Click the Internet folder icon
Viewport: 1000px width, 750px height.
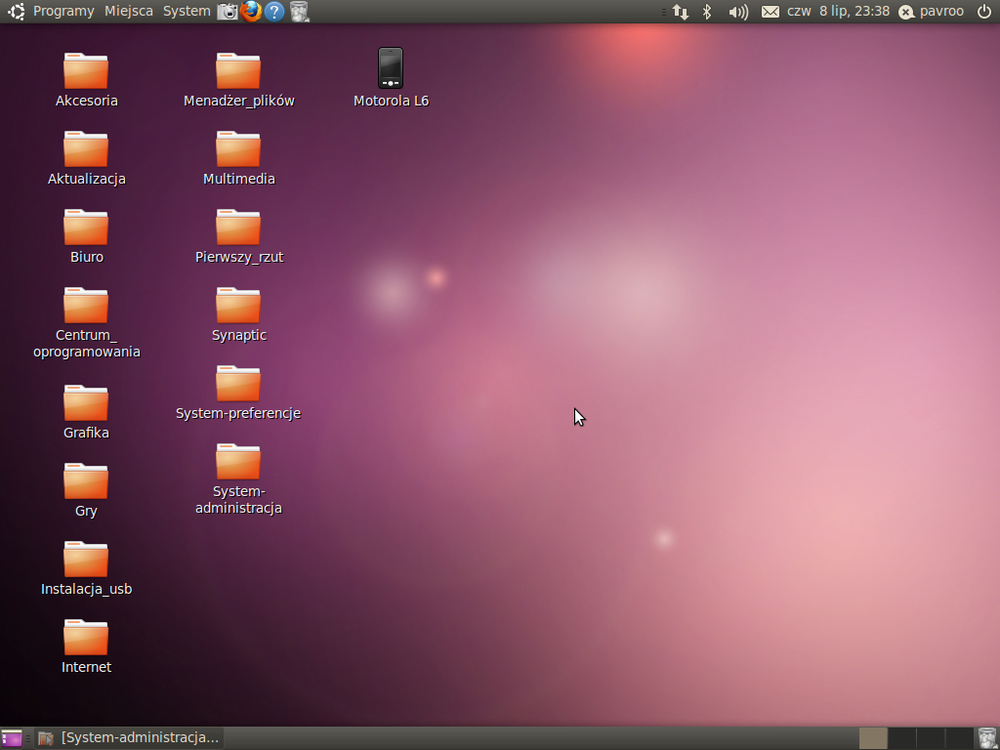click(86, 638)
